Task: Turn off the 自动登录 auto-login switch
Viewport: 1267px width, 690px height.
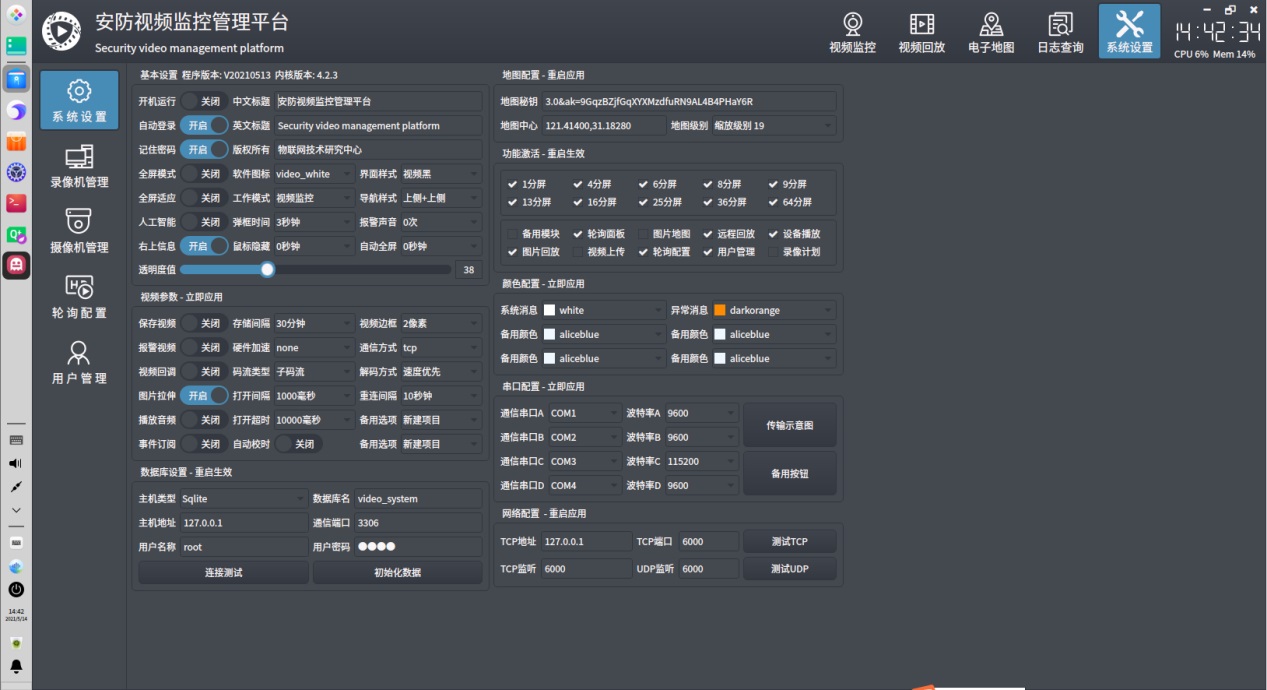Action: 204,126
